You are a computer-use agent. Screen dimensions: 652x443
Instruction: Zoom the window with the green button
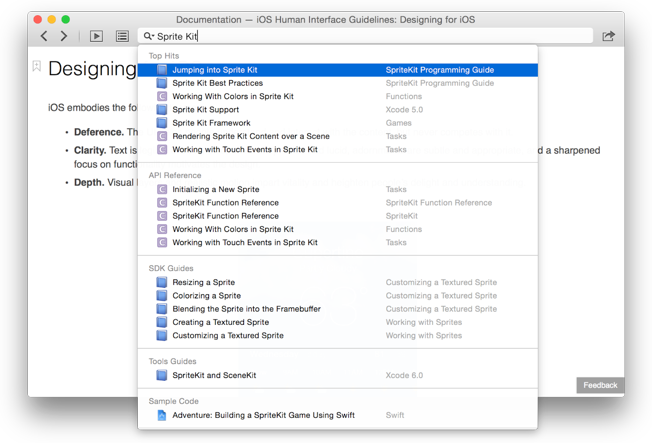click(66, 20)
